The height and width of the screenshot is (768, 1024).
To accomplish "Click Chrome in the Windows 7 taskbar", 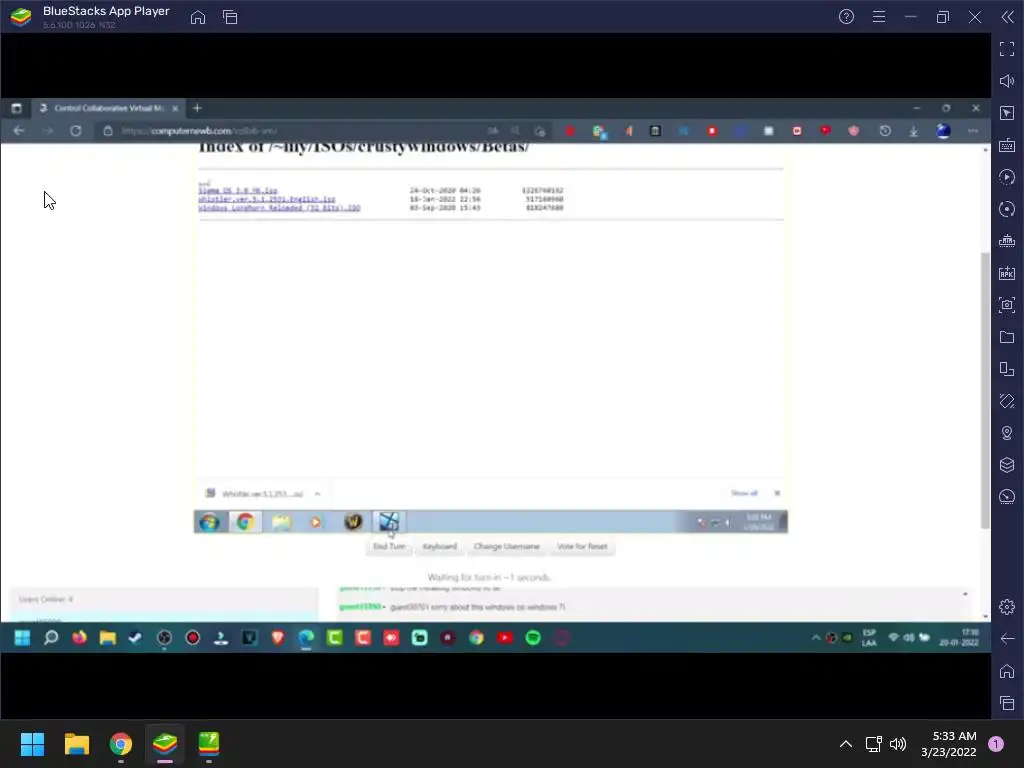I will [246, 522].
